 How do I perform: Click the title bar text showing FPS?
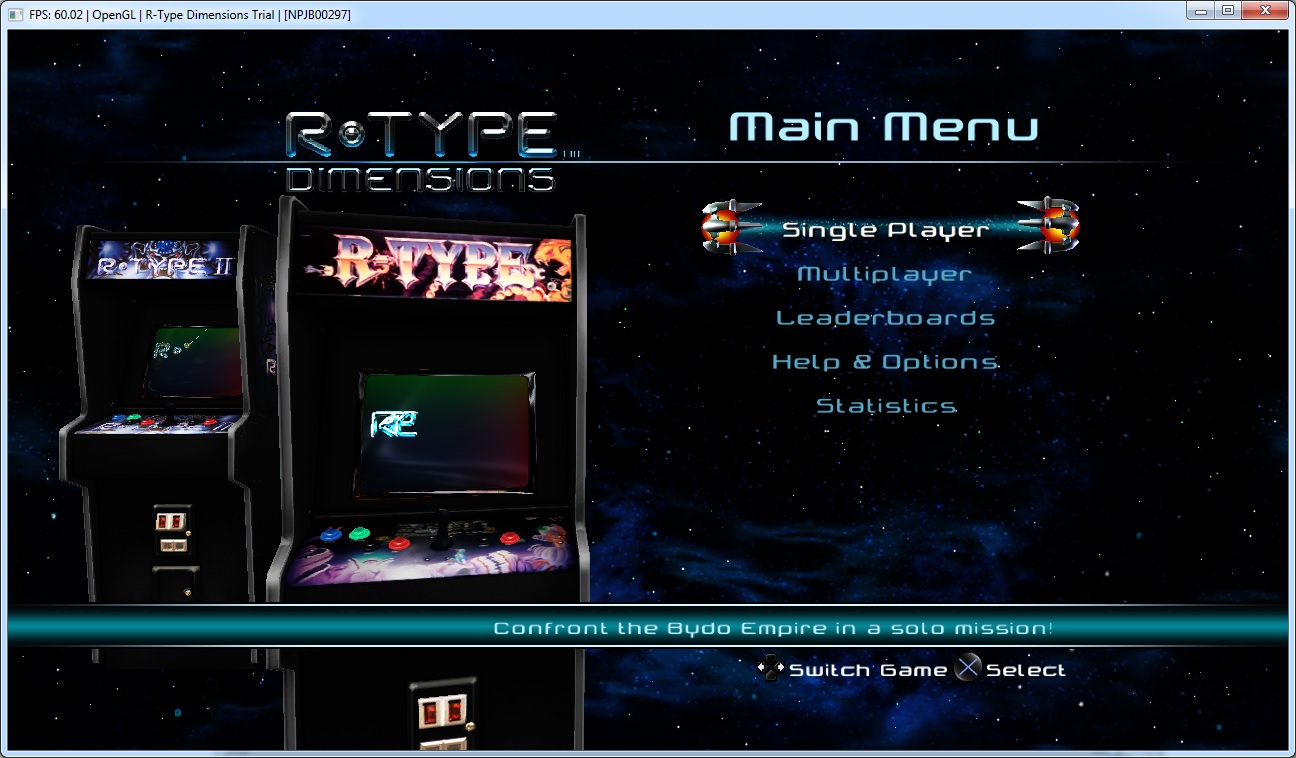pyautogui.click(x=190, y=14)
